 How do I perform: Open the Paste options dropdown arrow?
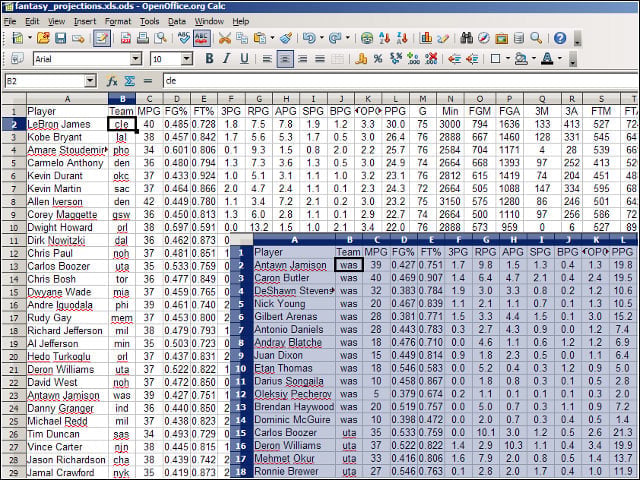pos(272,38)
